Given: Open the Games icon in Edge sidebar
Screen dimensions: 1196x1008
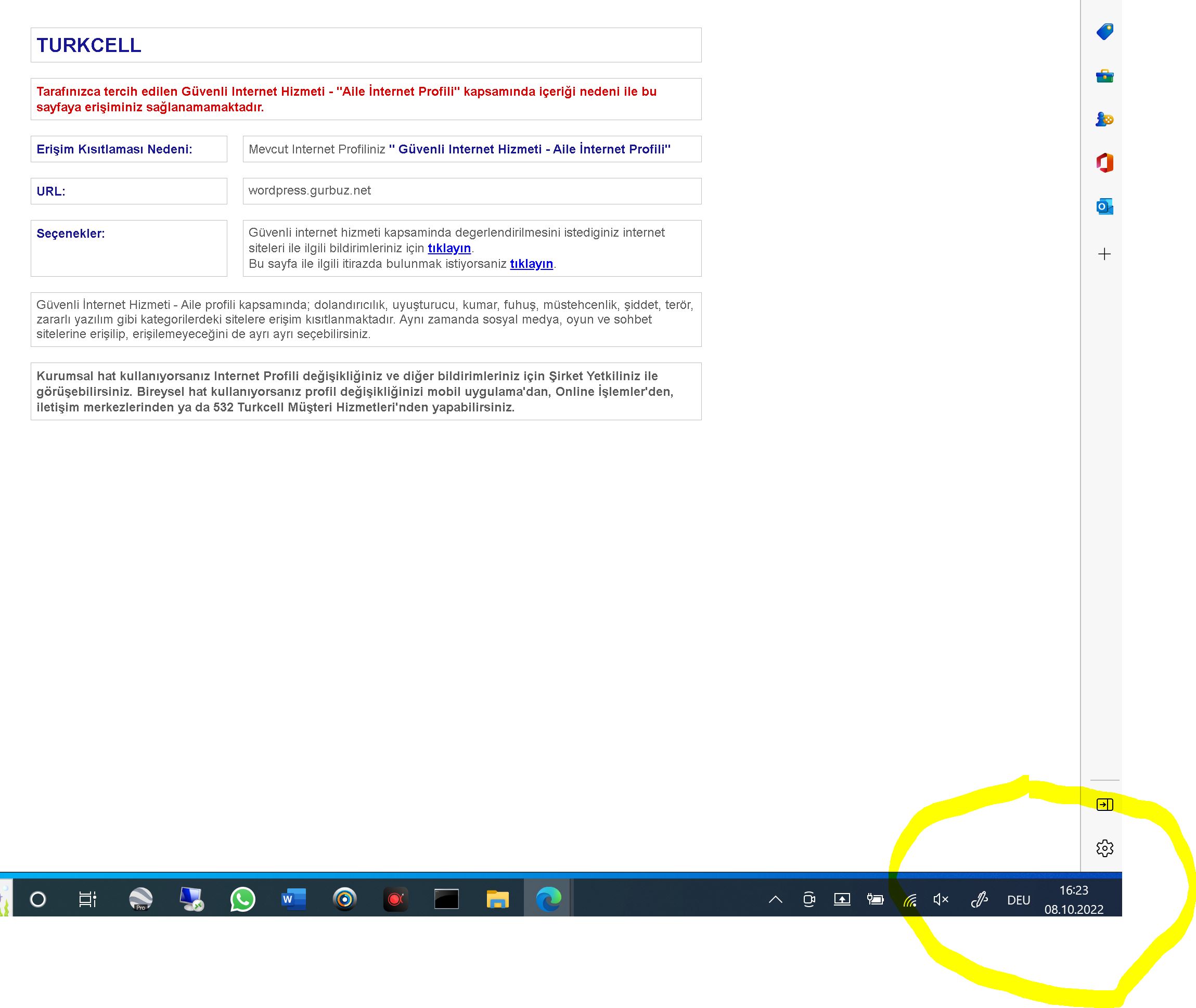Looking at the screenshot, I should click(x=1104, y=120).
